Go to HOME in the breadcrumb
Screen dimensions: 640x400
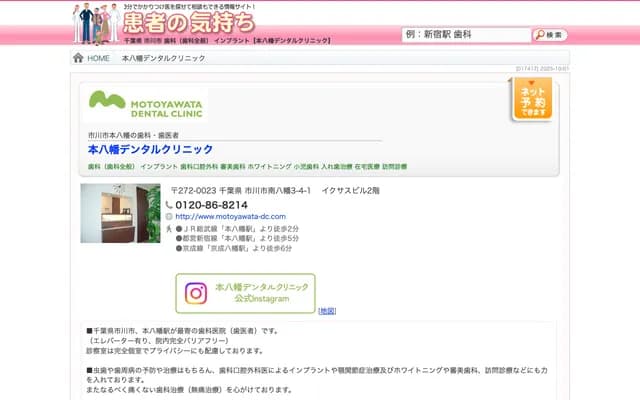click(98, 59)
